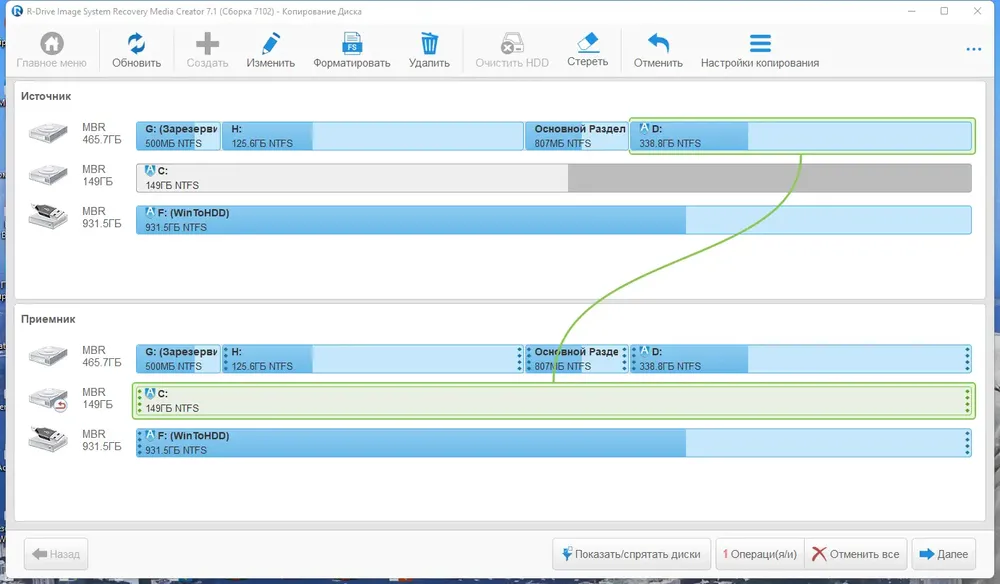
Task: Select source 149ГБ MBR disk icon
Action: point(48,175)
